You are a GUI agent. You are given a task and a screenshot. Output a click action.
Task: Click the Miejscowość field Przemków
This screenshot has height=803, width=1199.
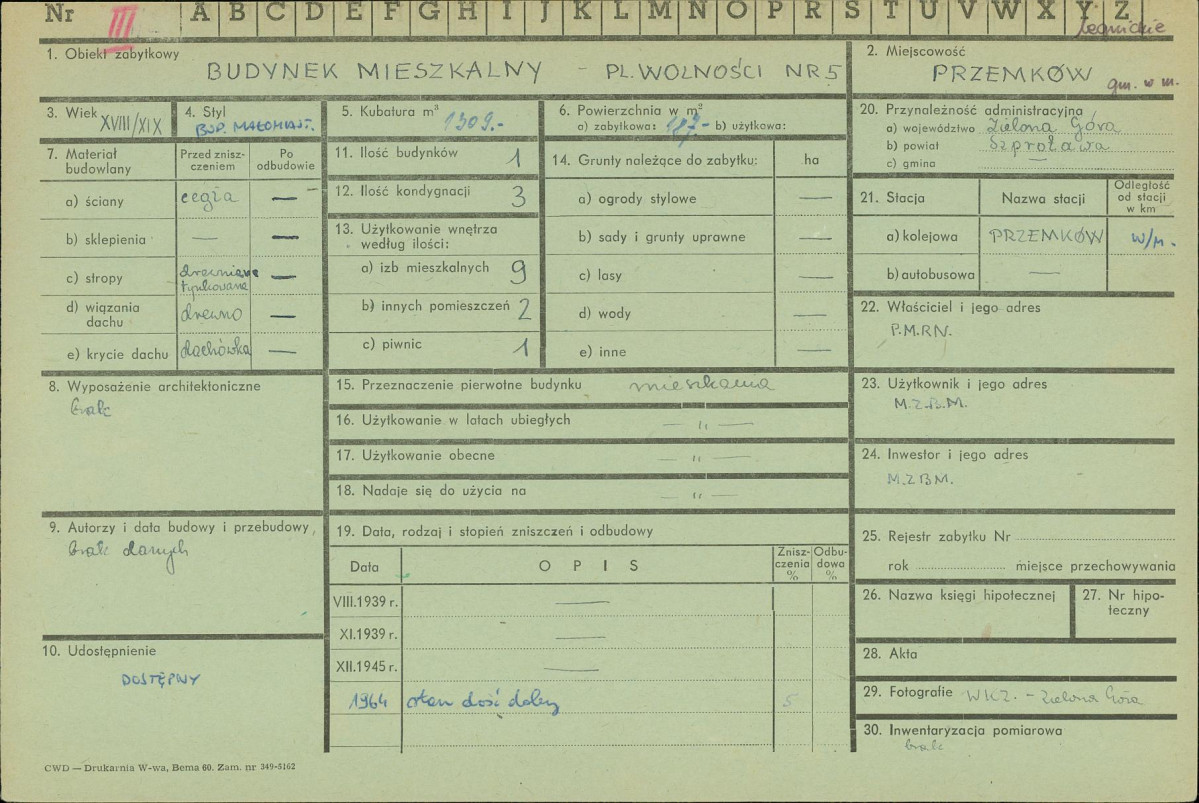click(1012, 74)
